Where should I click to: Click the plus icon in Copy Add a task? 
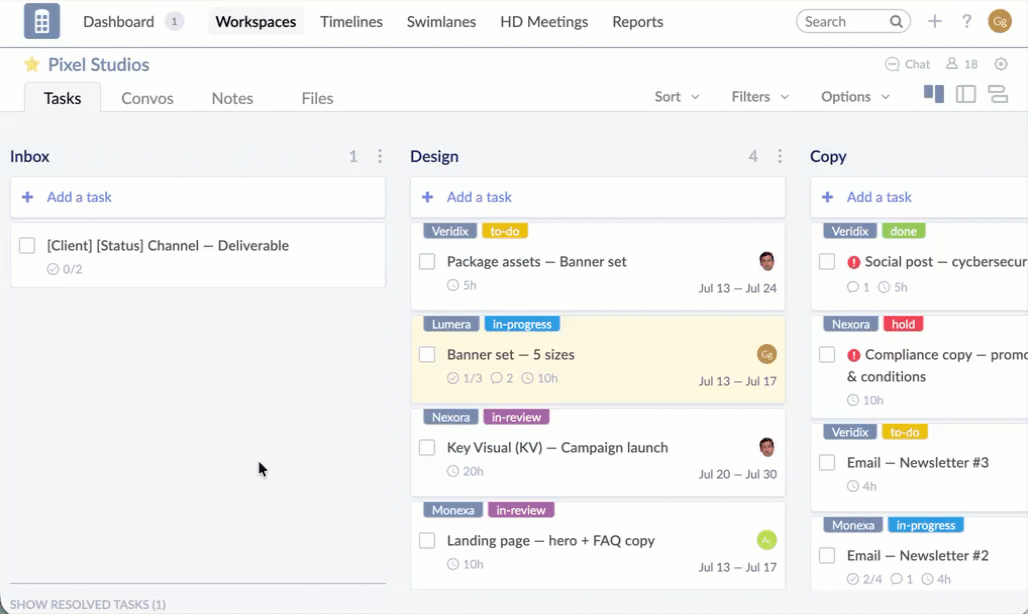(x=827, y=197)
